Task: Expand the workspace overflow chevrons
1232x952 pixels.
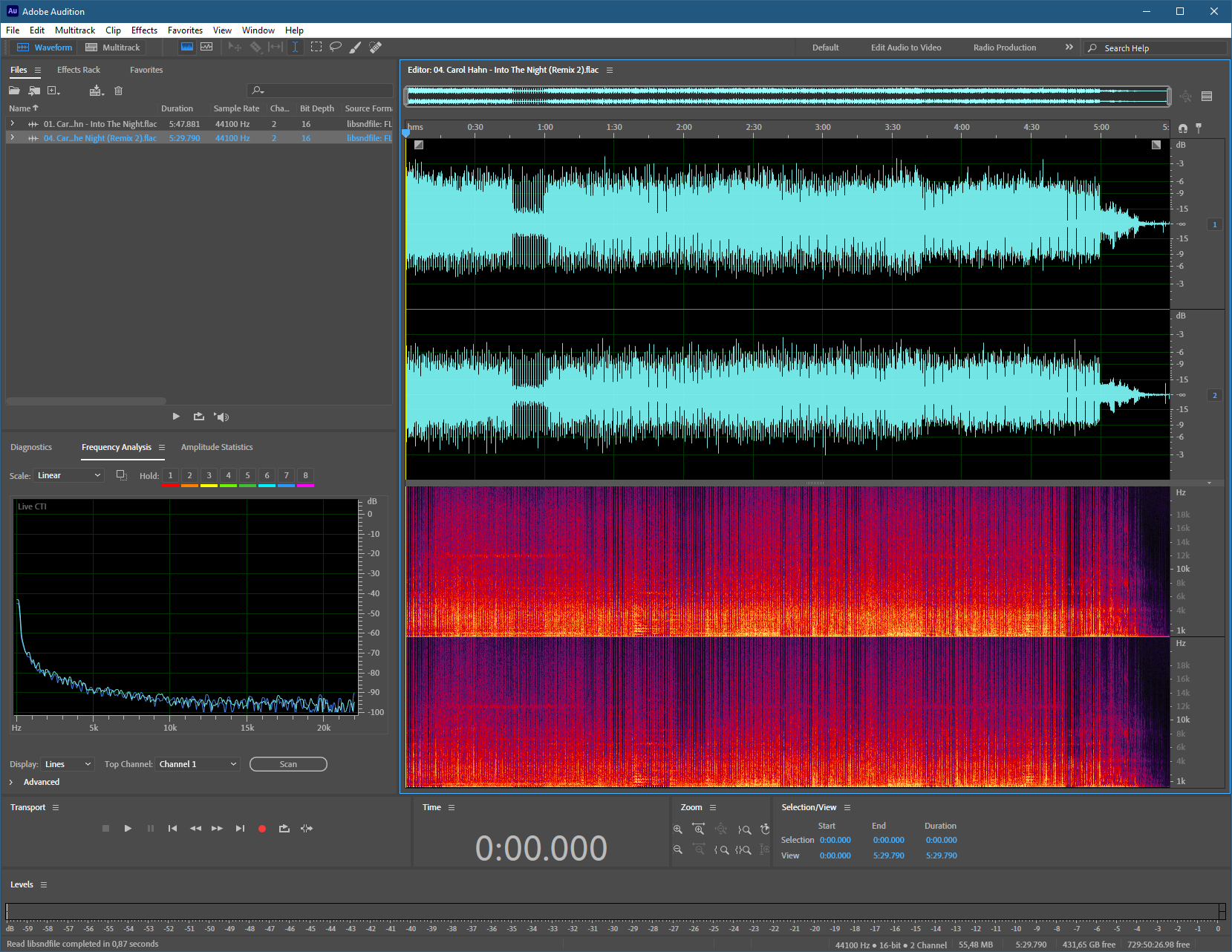Action: pos(1069,47)
